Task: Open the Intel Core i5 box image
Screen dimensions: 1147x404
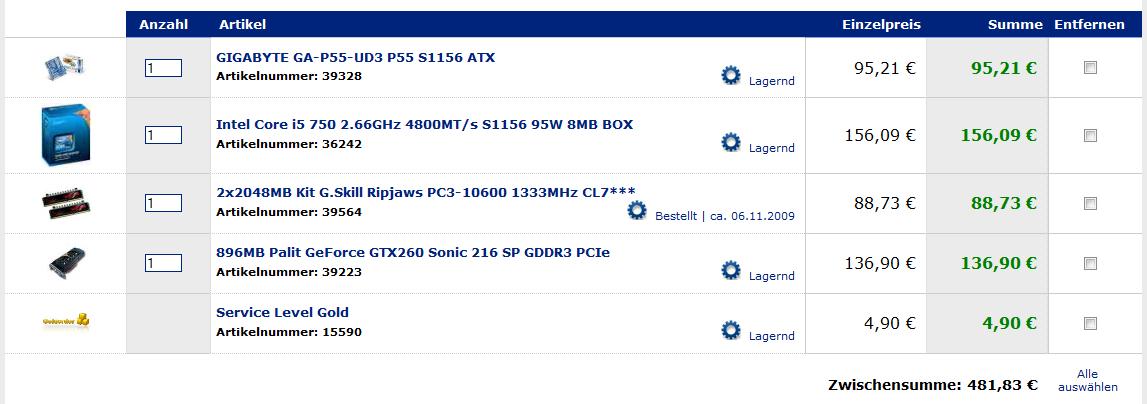Action: [x=65, y=135]
